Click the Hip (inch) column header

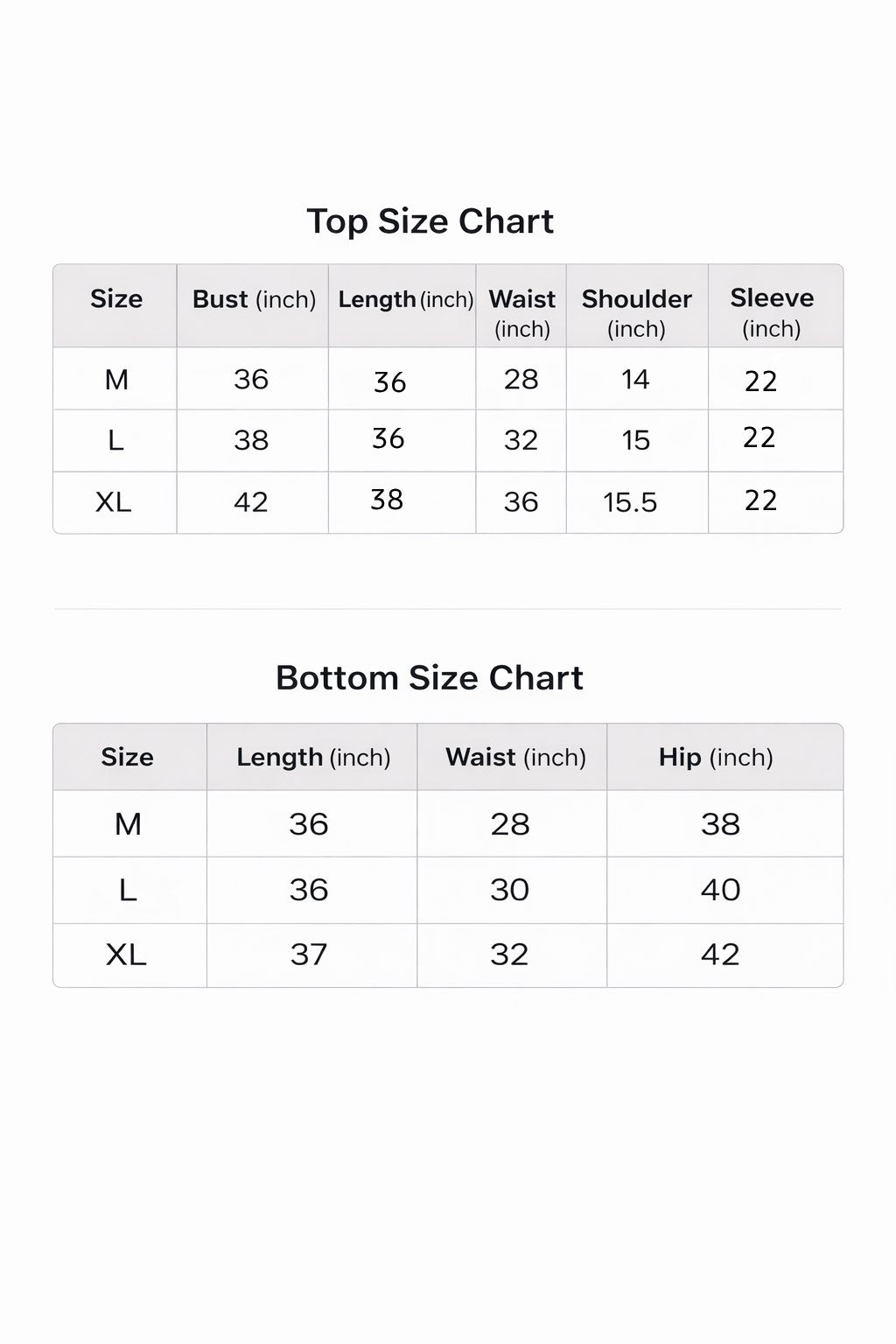pos(716,757)
